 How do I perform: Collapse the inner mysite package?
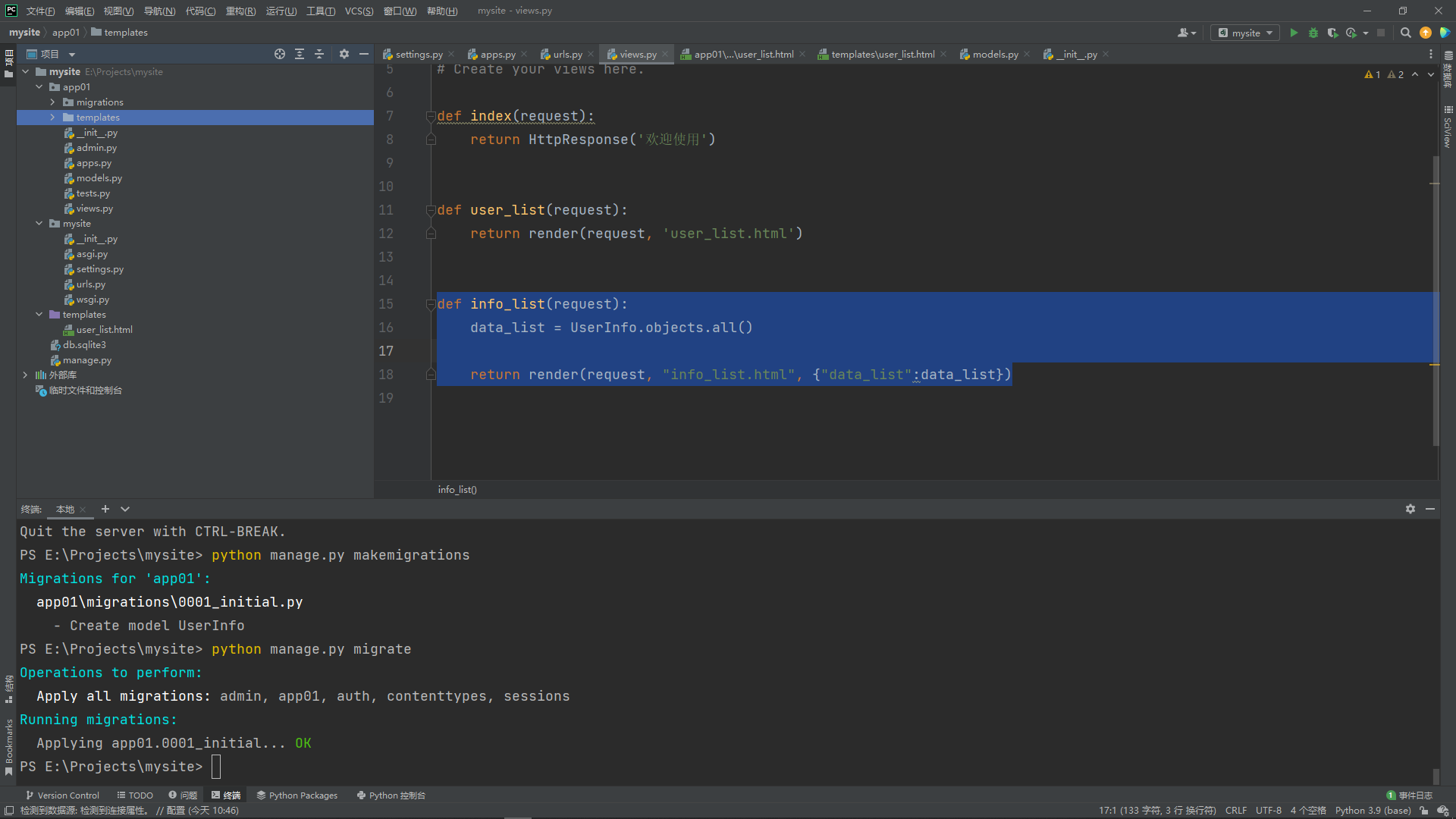[39, 224]
